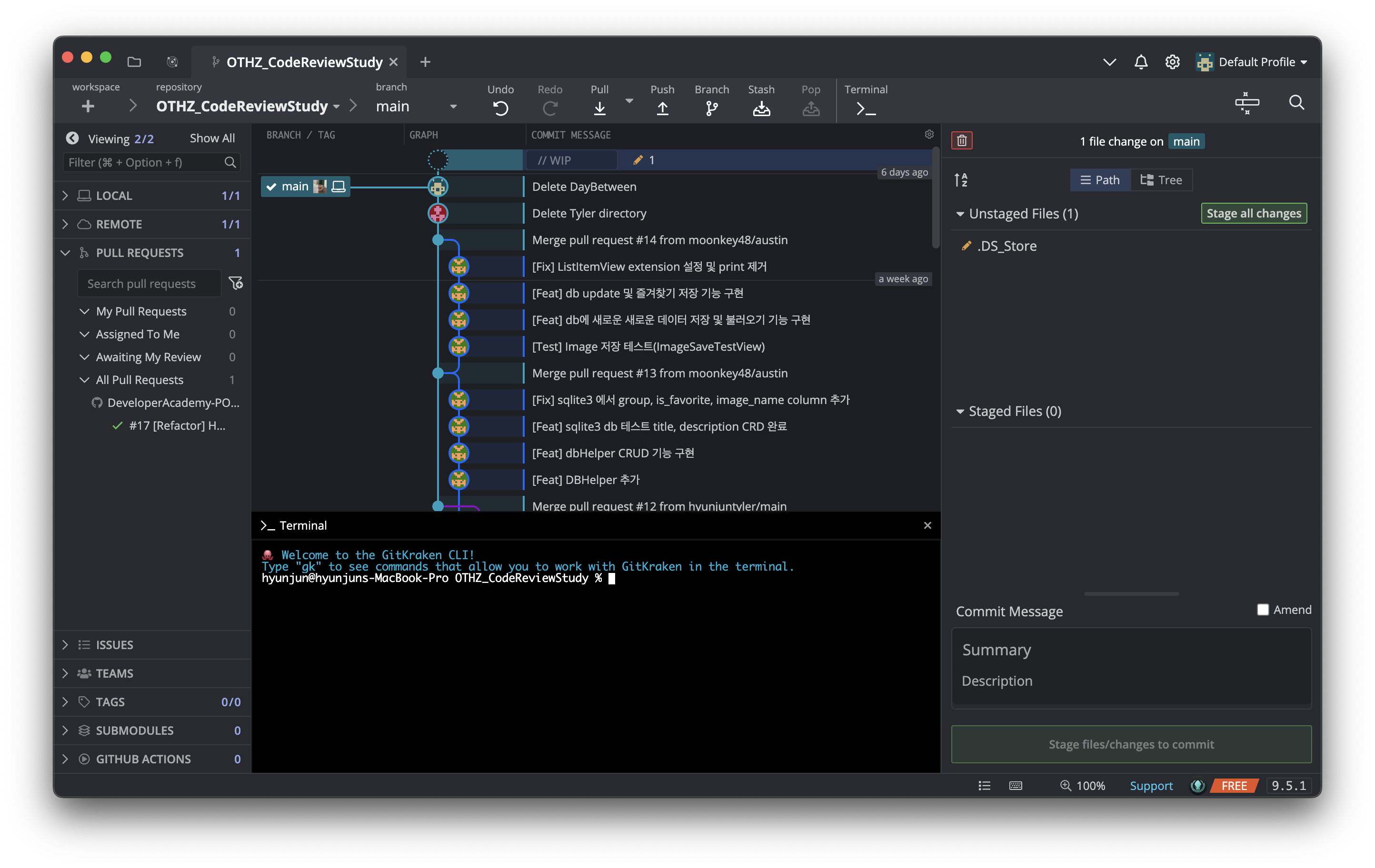Image resolution: width=1375 pixels, height=868 pixels.
Task: Select the OTHZ_CodeReviewStudy tab
Action: pyautogui.click(x=304, y=62)
